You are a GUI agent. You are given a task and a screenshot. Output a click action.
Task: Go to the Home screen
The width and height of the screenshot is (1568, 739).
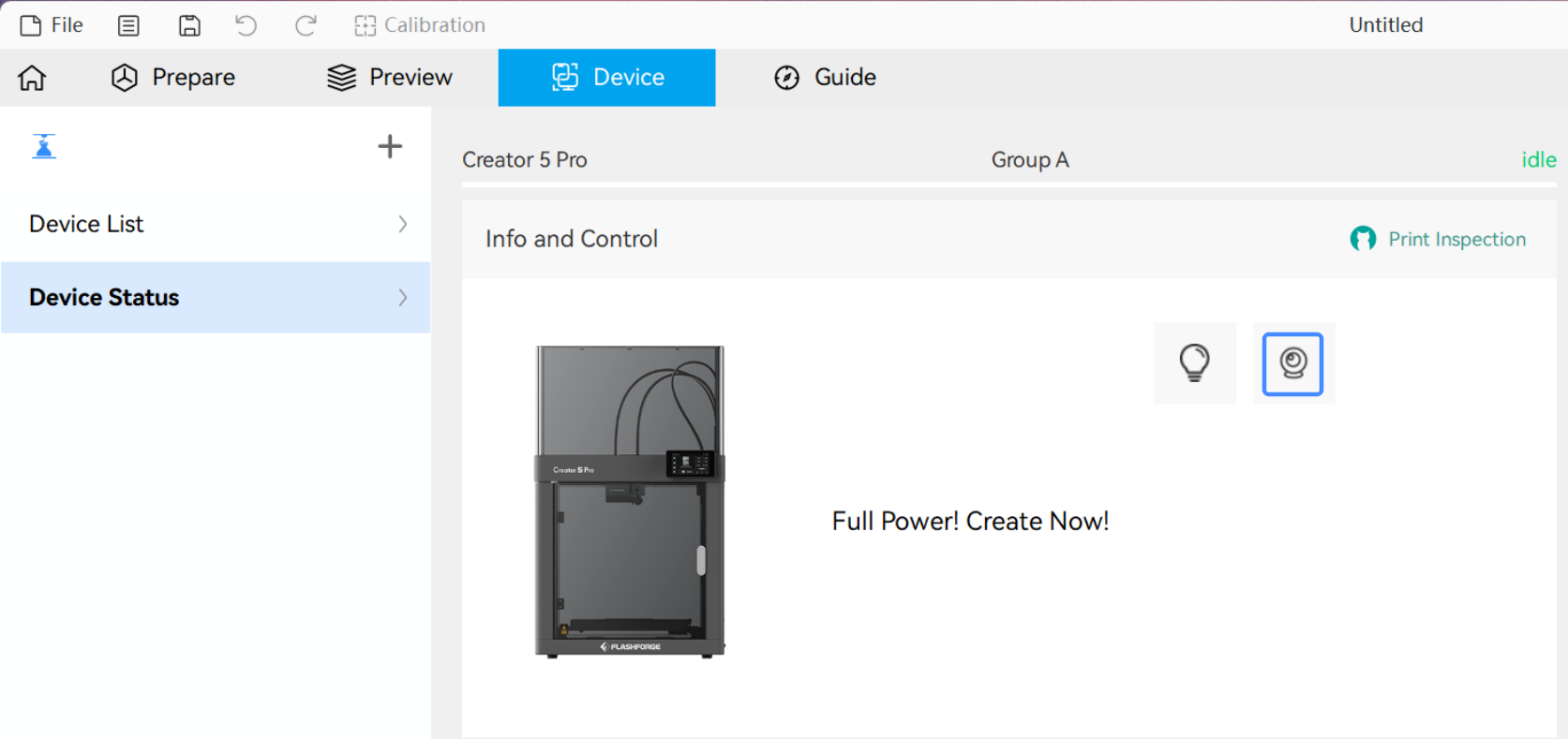click(x=32, y=78)
